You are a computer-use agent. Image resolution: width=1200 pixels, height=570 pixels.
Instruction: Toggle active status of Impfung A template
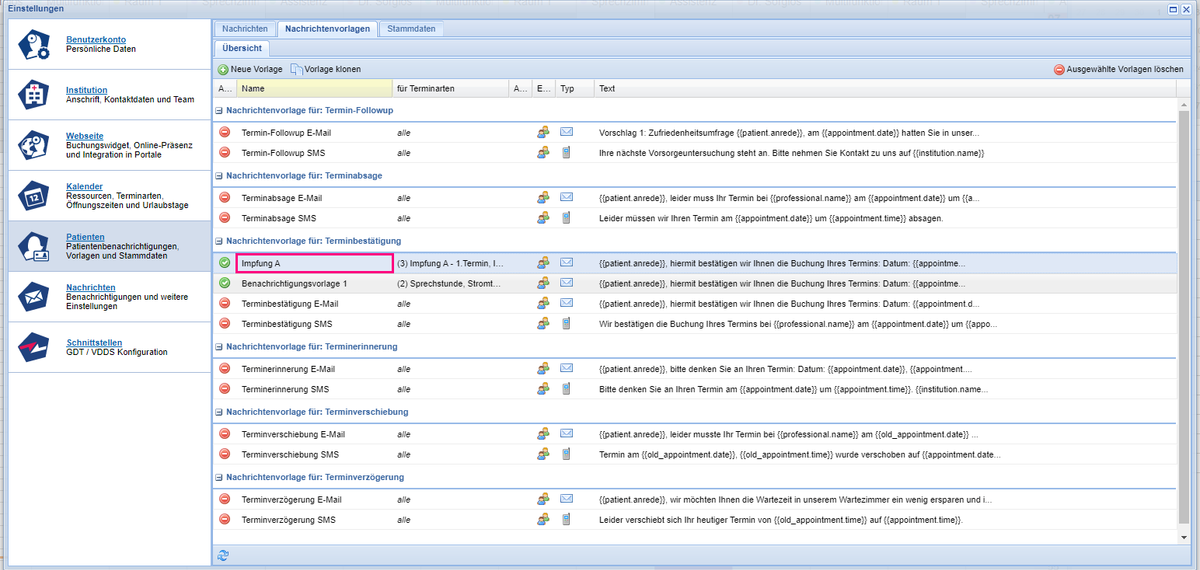pos(224,263)
